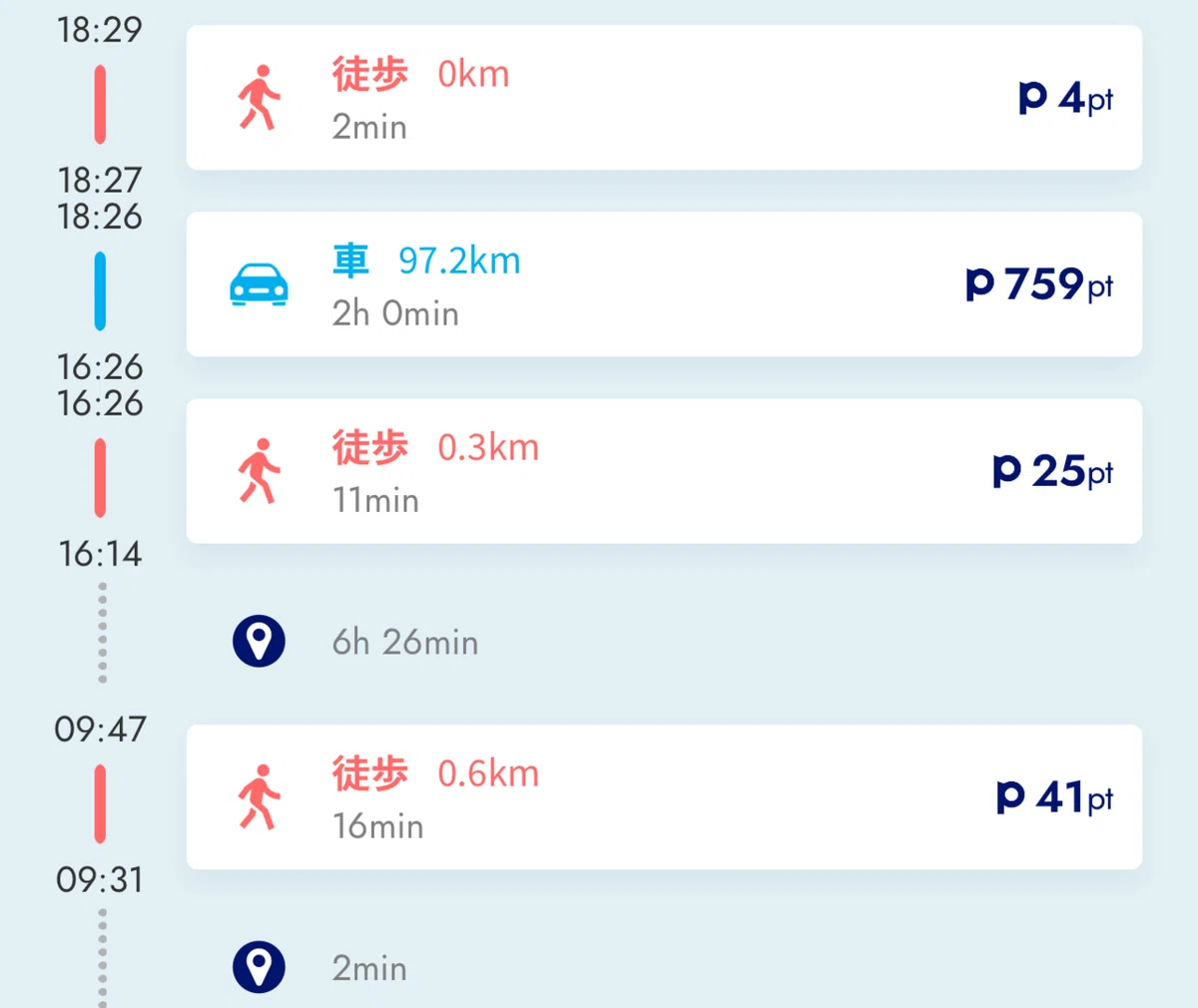Tap the 16:14 timestamp label
Image resolution: width=1198 pixels, height=1008 pixels.
pos(100,554)
